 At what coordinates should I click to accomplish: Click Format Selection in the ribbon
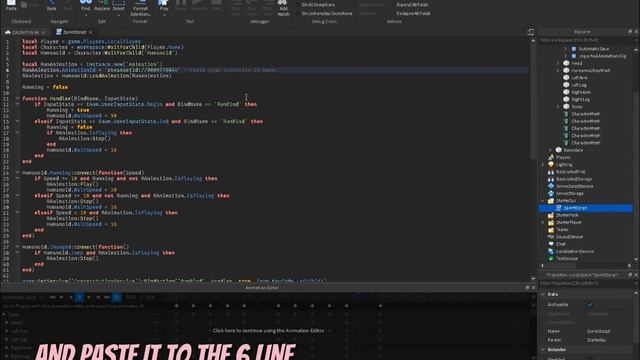coord(140,8)
